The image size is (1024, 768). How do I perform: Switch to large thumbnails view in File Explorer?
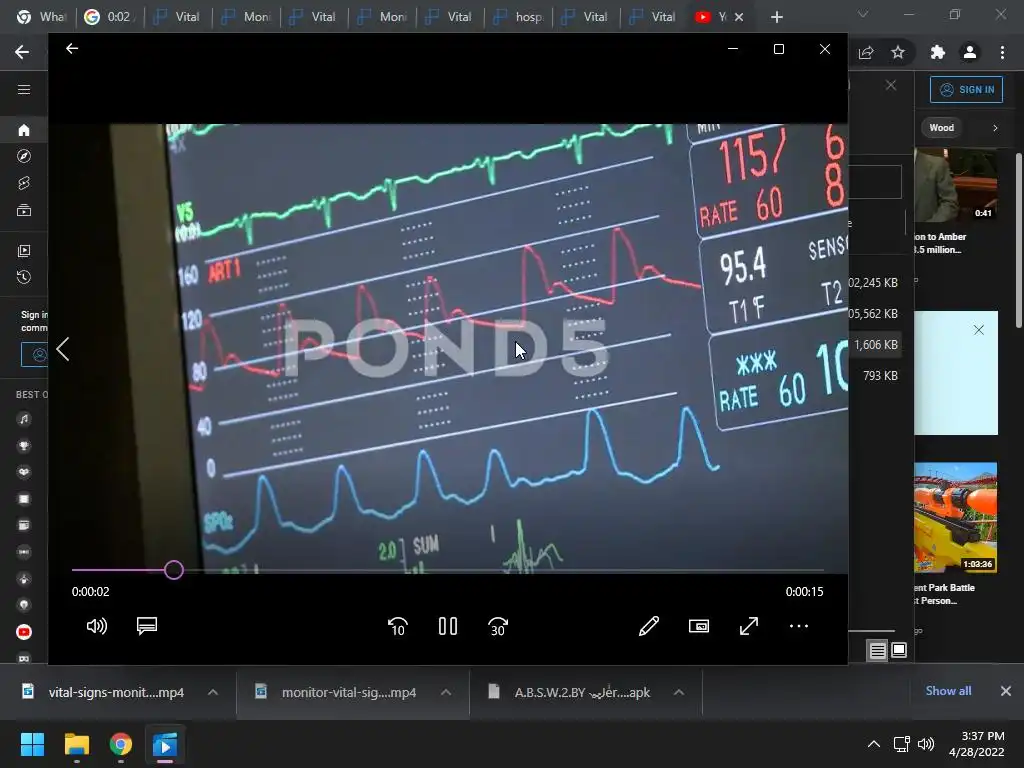899,650
